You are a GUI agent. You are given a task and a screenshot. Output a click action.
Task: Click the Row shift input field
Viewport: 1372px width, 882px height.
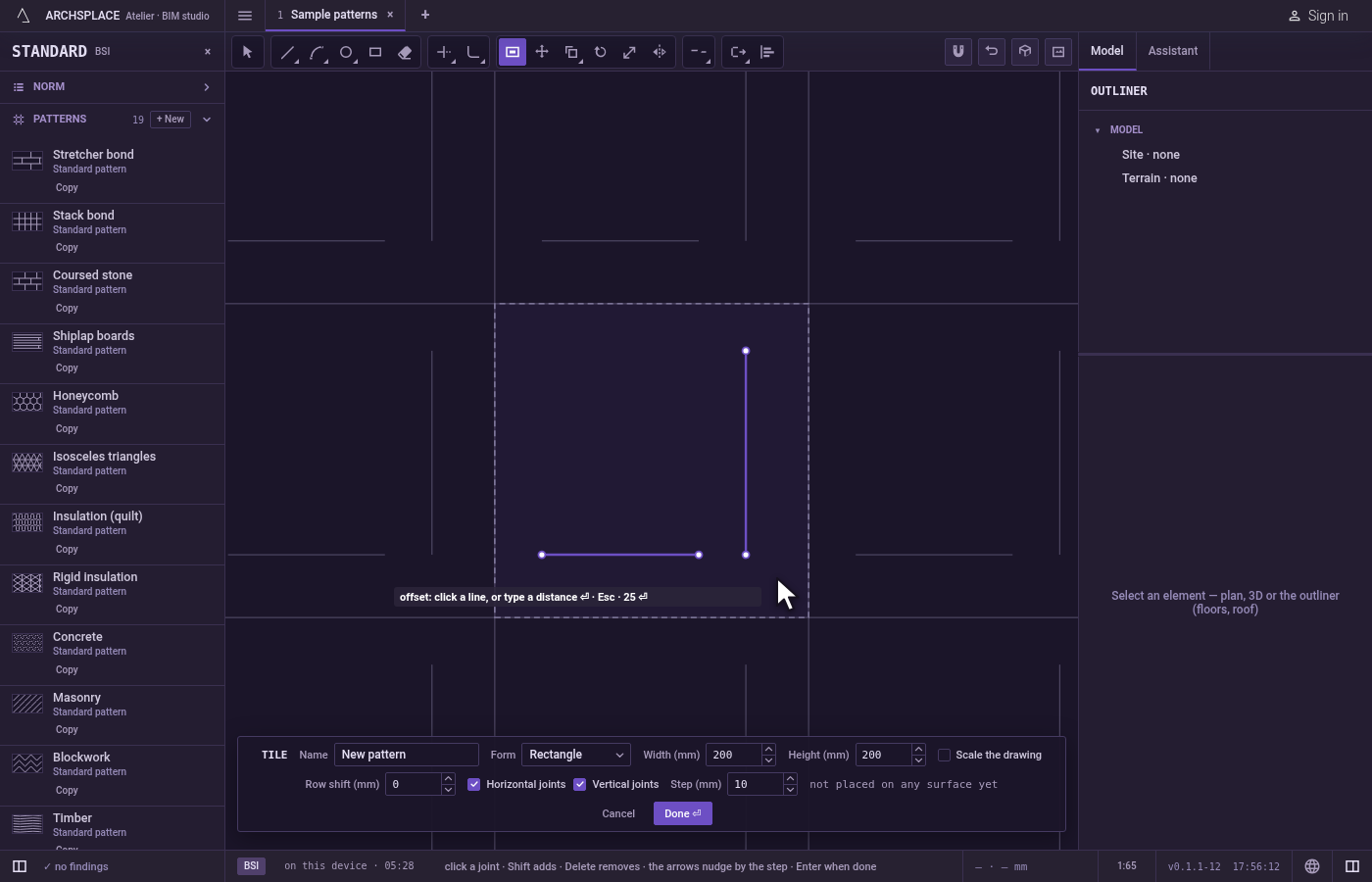pyautogui.click(x=414, y=784)
